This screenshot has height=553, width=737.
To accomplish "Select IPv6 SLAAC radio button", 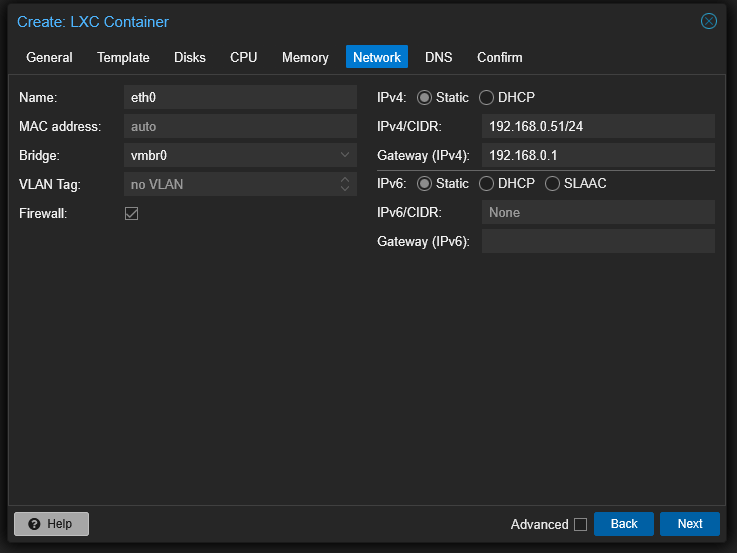I will (x=552, y=184).
